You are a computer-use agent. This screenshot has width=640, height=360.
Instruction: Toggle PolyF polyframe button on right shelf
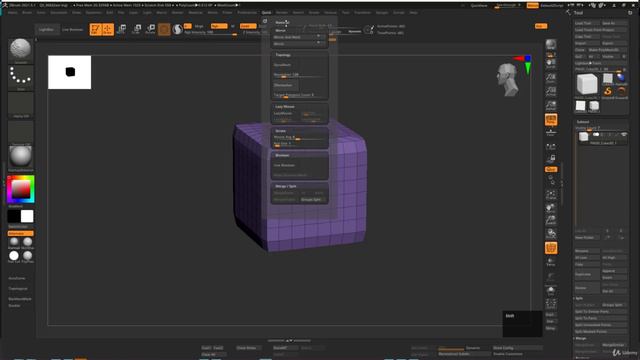click(551, 248)
